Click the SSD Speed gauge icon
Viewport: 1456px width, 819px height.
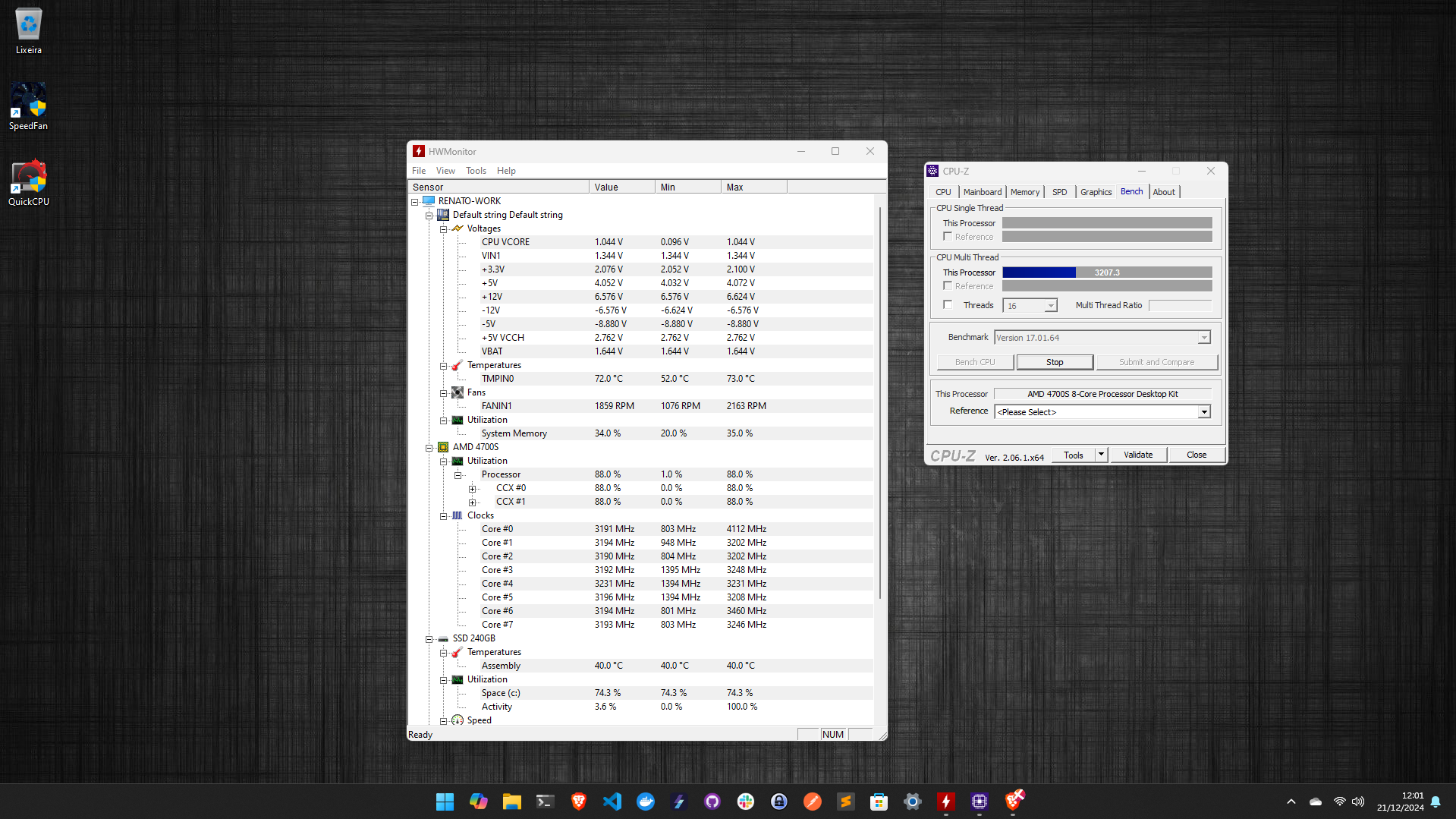click(458, 720)
